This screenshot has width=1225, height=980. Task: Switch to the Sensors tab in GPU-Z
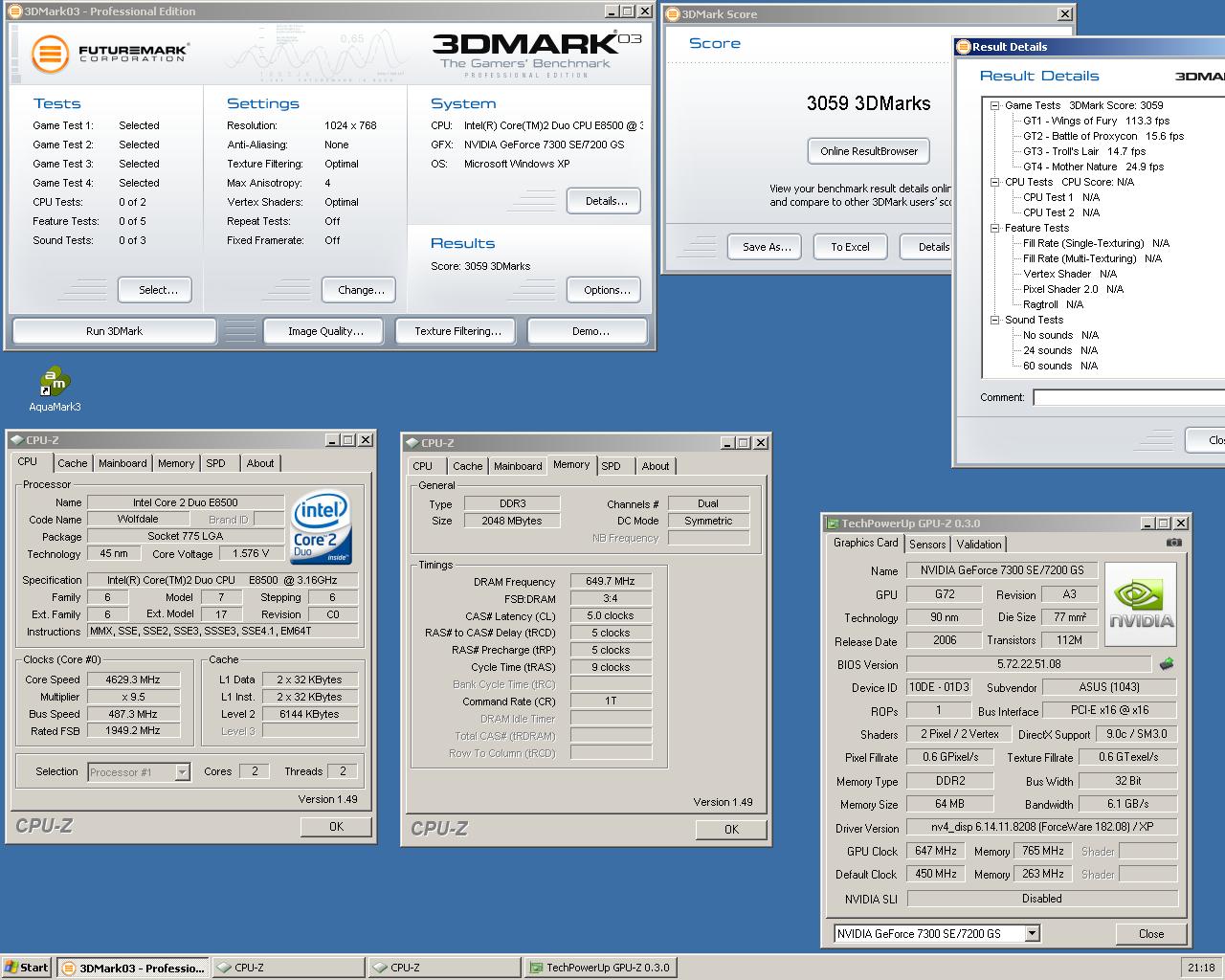coord(927,545)
